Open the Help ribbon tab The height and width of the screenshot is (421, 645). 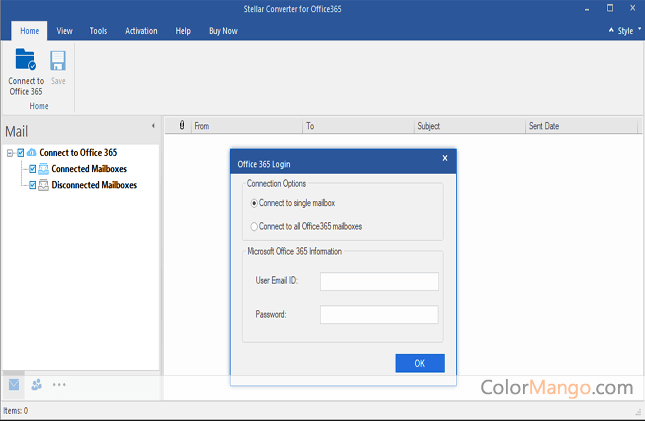(x=183, y=31)
